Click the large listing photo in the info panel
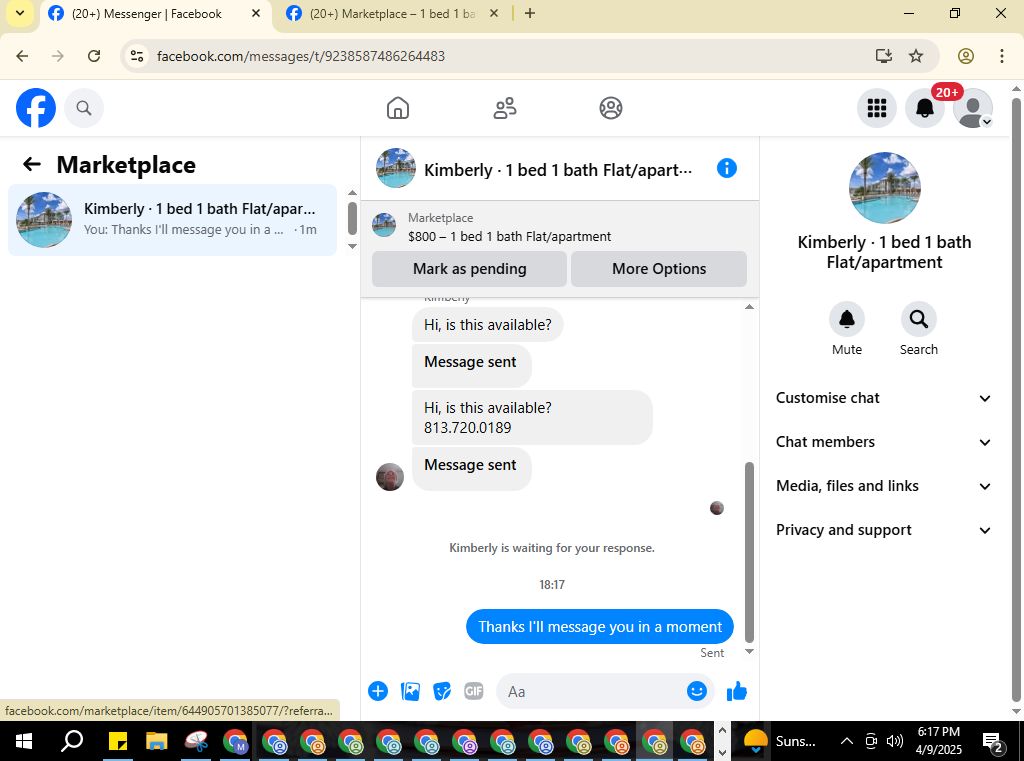 point(884,188)
